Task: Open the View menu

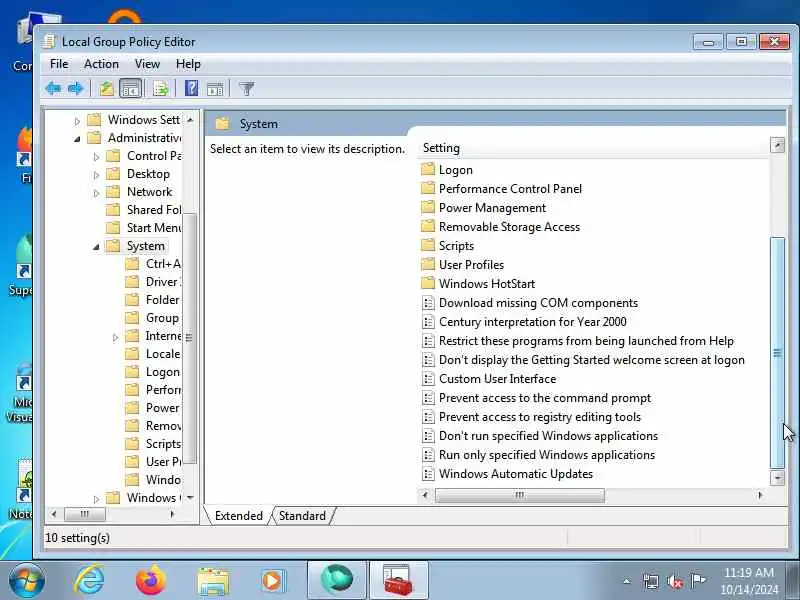Action: click(x=147, y=64)
